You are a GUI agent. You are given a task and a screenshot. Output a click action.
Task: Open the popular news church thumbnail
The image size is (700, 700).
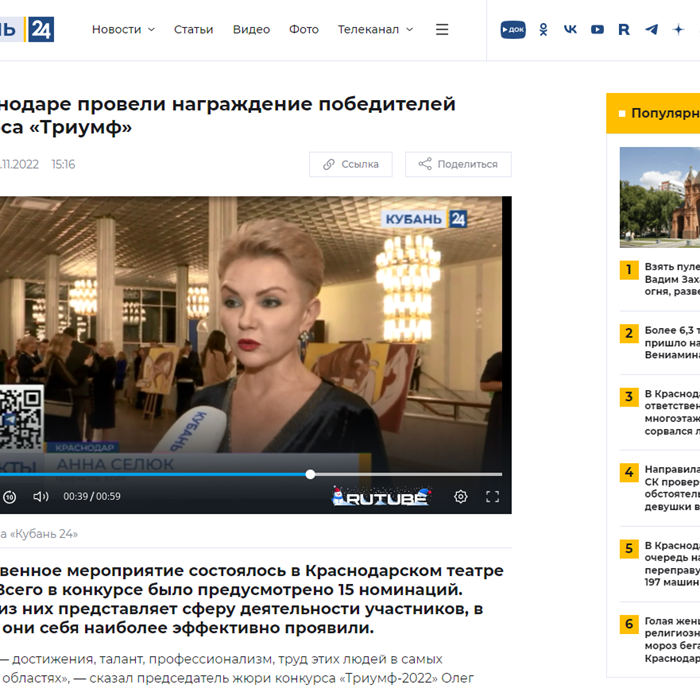click(x=660, y=197)
